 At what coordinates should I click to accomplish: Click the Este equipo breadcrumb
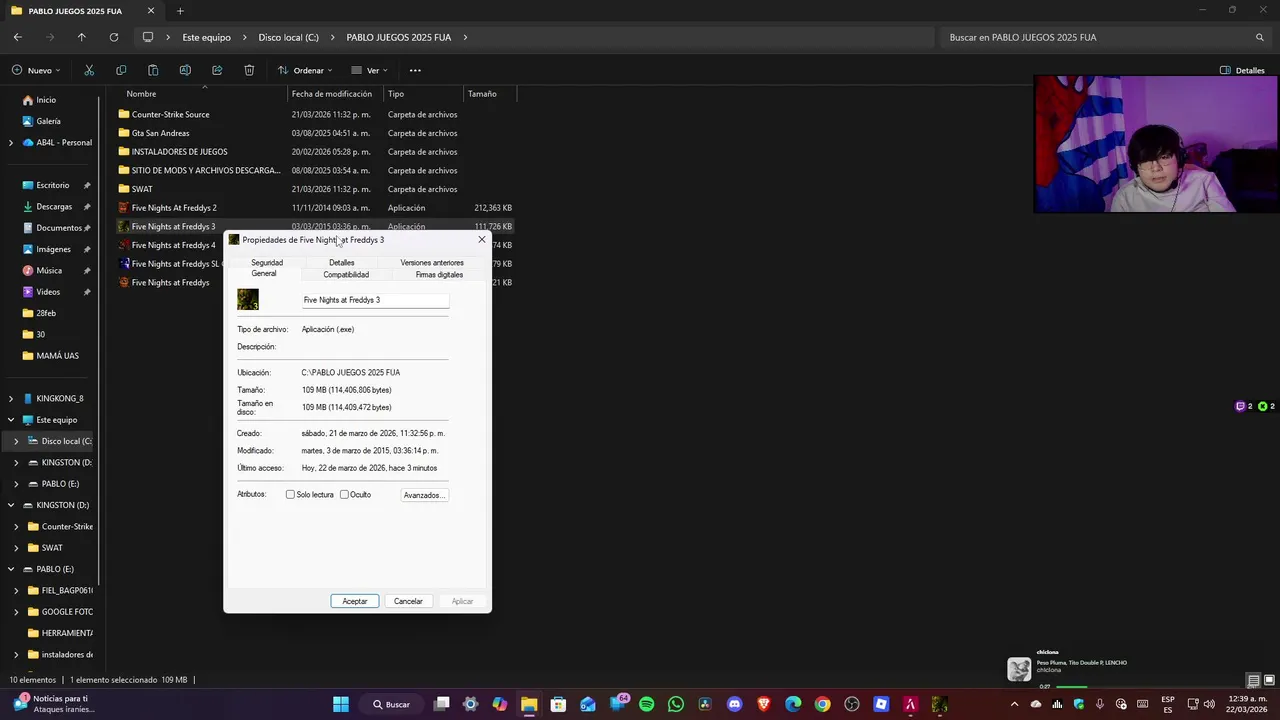click(206, 37)
